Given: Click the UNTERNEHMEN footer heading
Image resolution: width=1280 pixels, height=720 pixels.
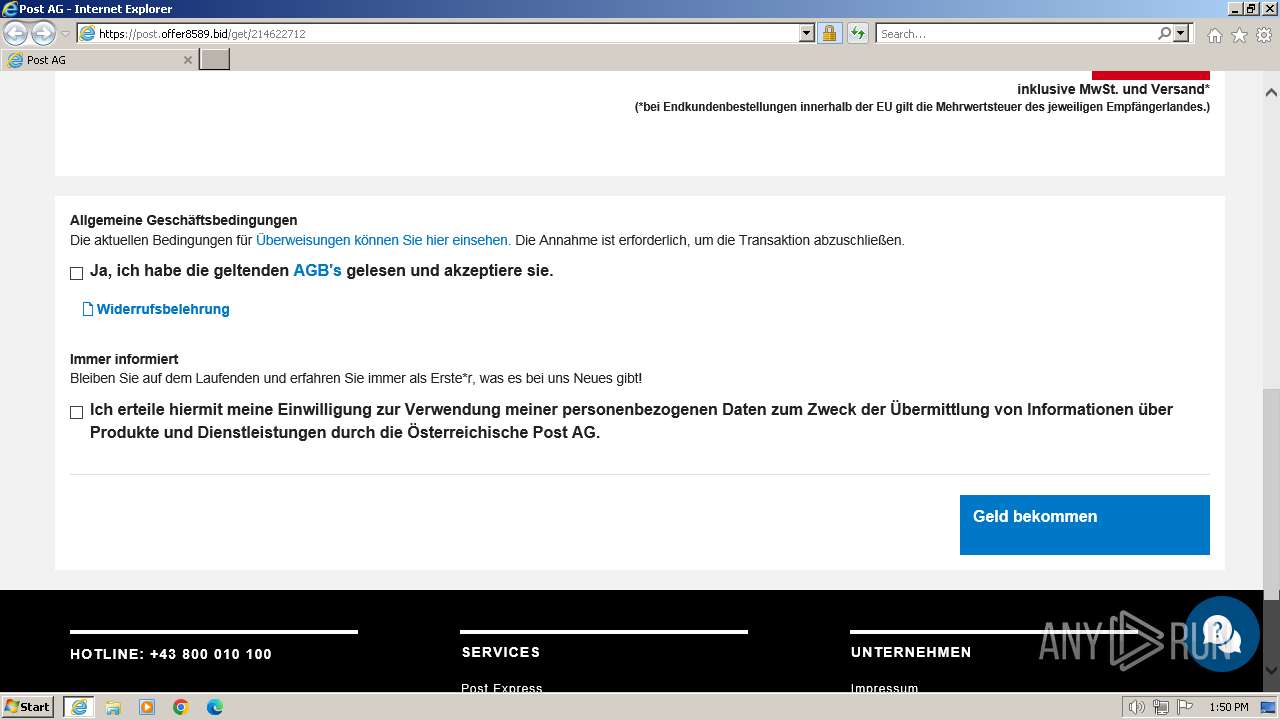Looking at the screenshot, I should [x=911, y=652].
